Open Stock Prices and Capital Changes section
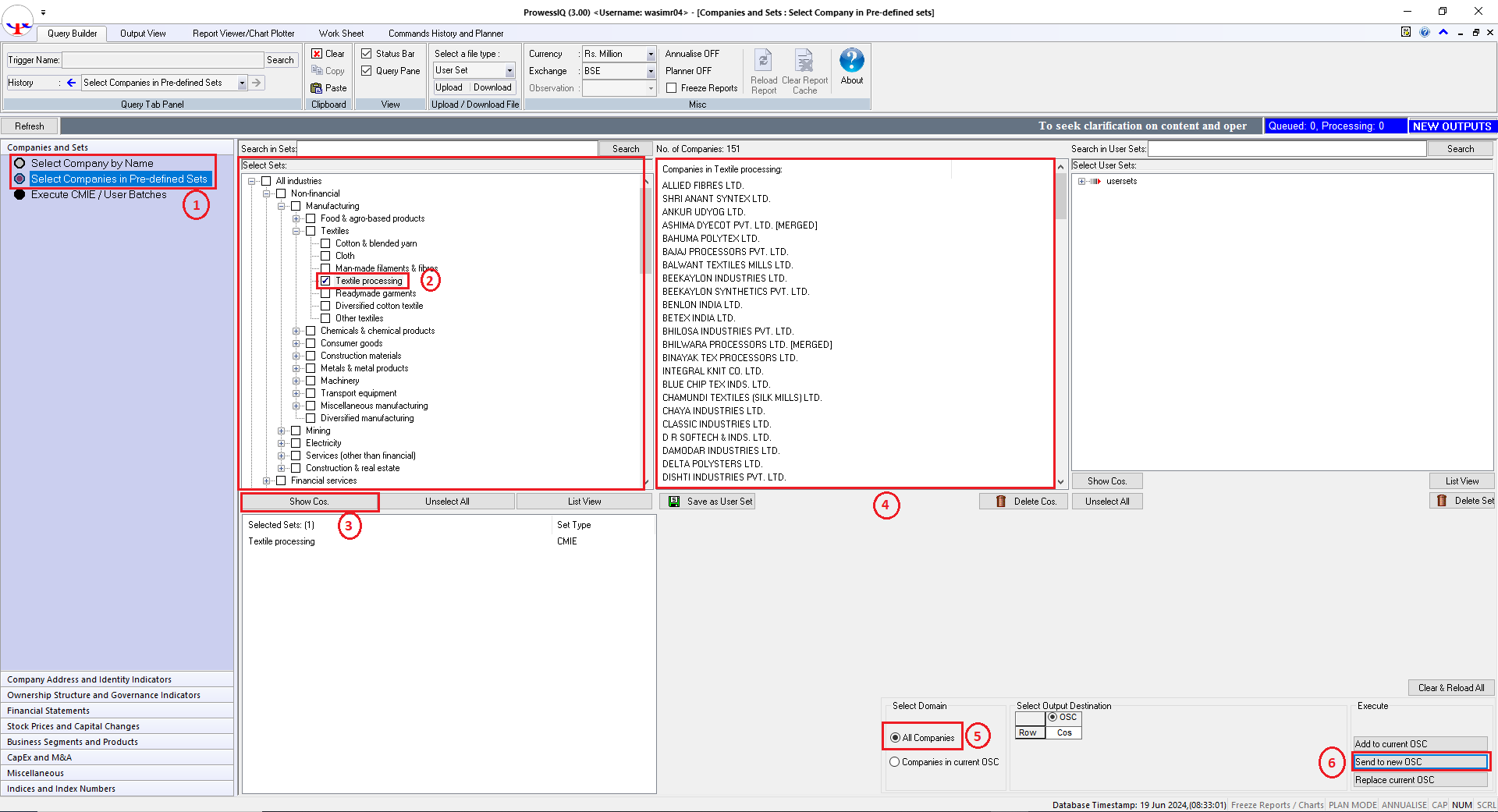The height and width of the screenshot is (812, 1498). tap(117, 726)
